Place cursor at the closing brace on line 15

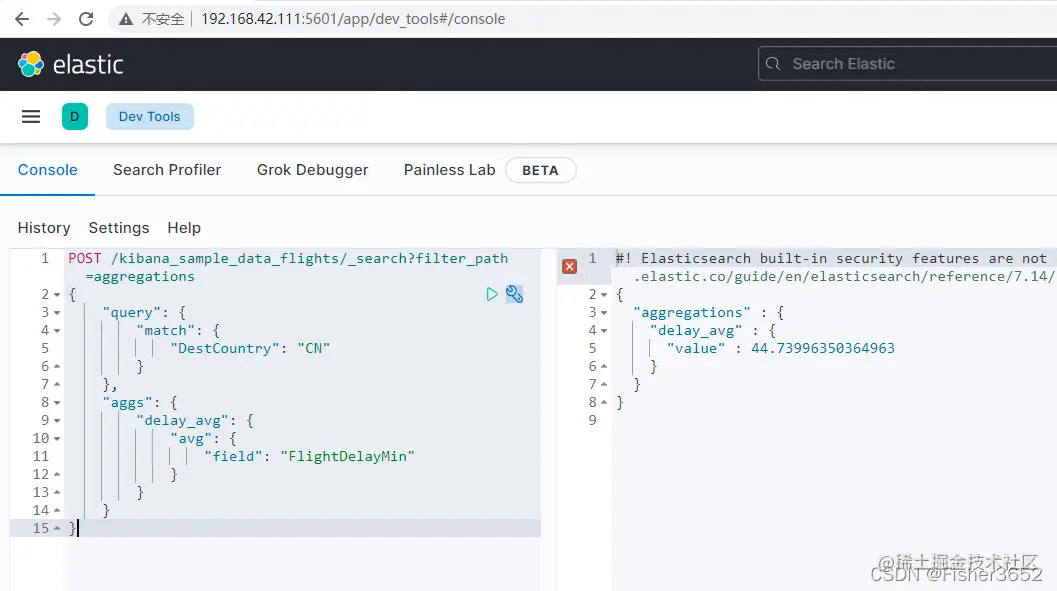point(73,528)
